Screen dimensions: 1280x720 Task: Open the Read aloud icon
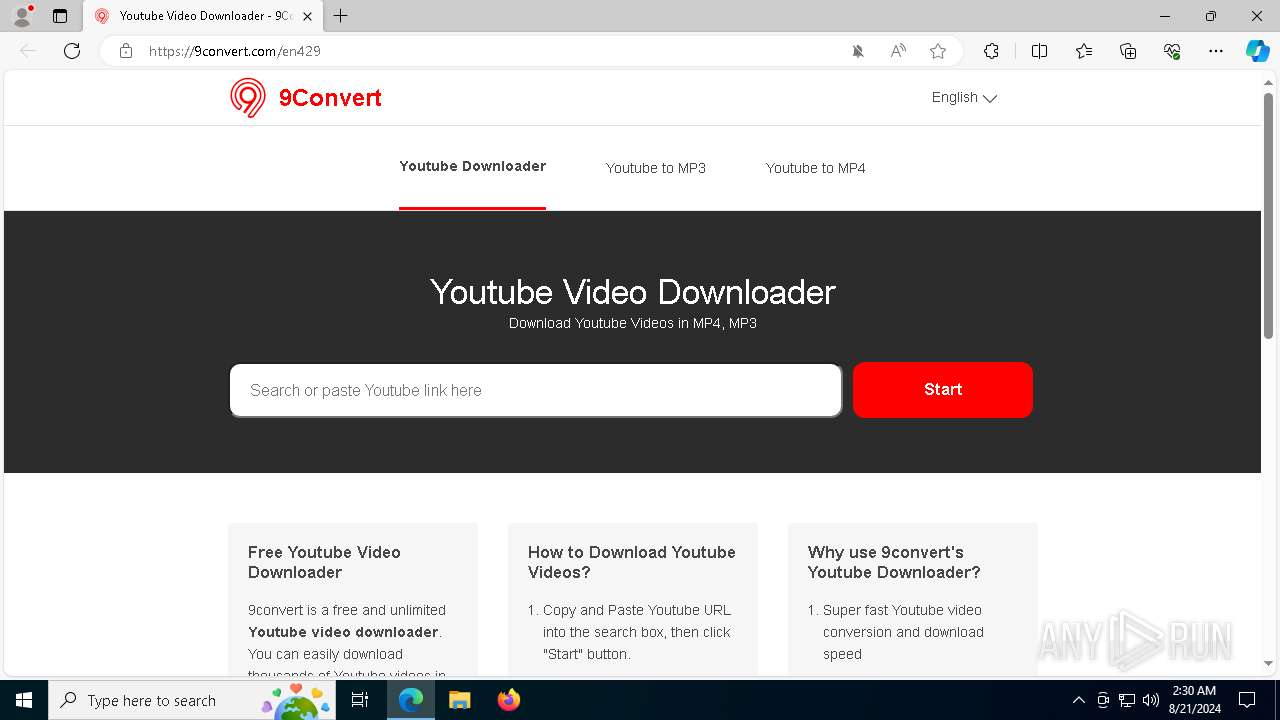pos(898,51)
